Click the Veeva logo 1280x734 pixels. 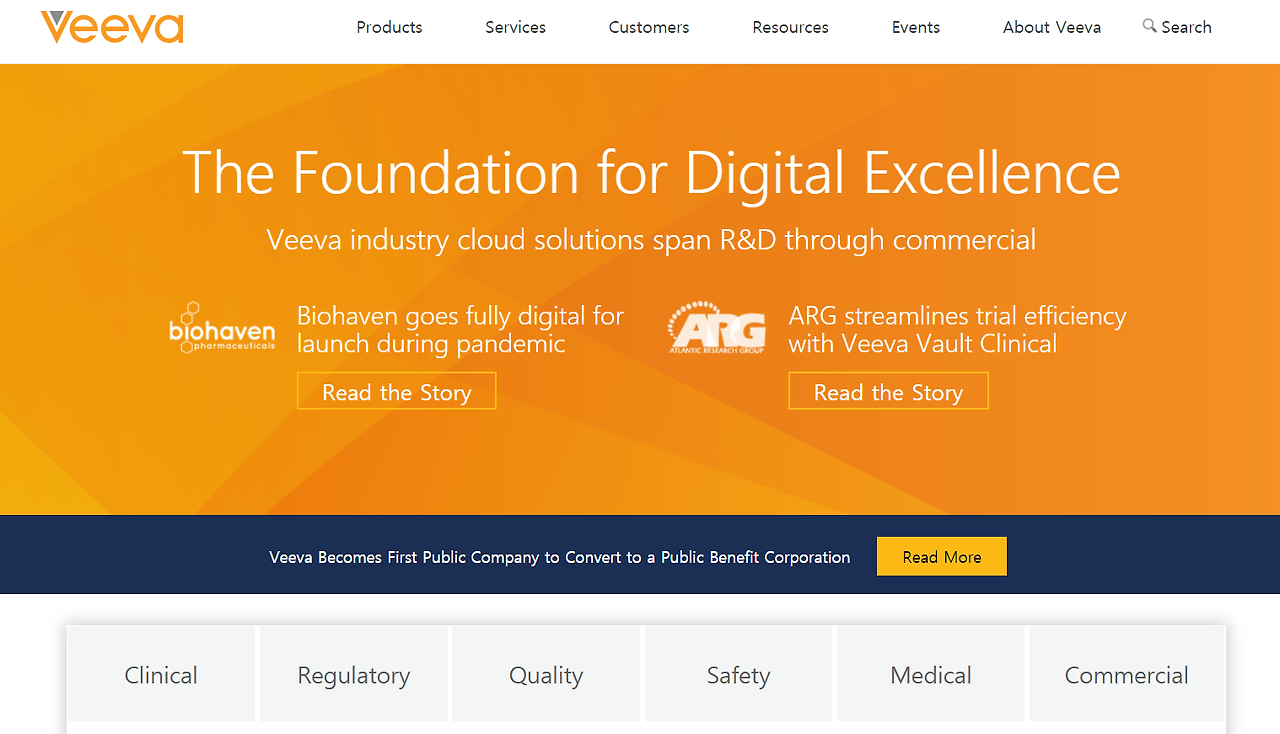coord(112,27)
